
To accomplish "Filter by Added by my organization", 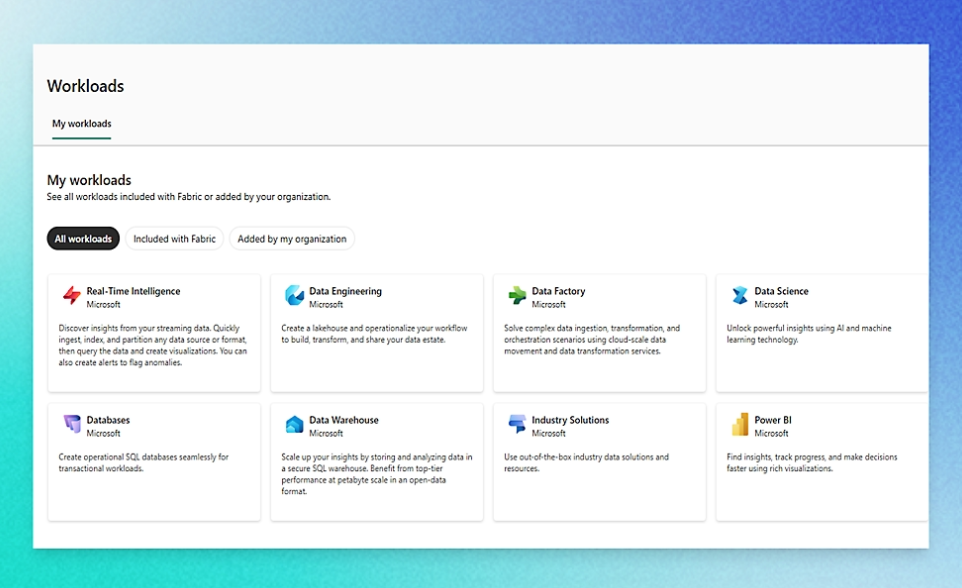I will click(292, 239).
